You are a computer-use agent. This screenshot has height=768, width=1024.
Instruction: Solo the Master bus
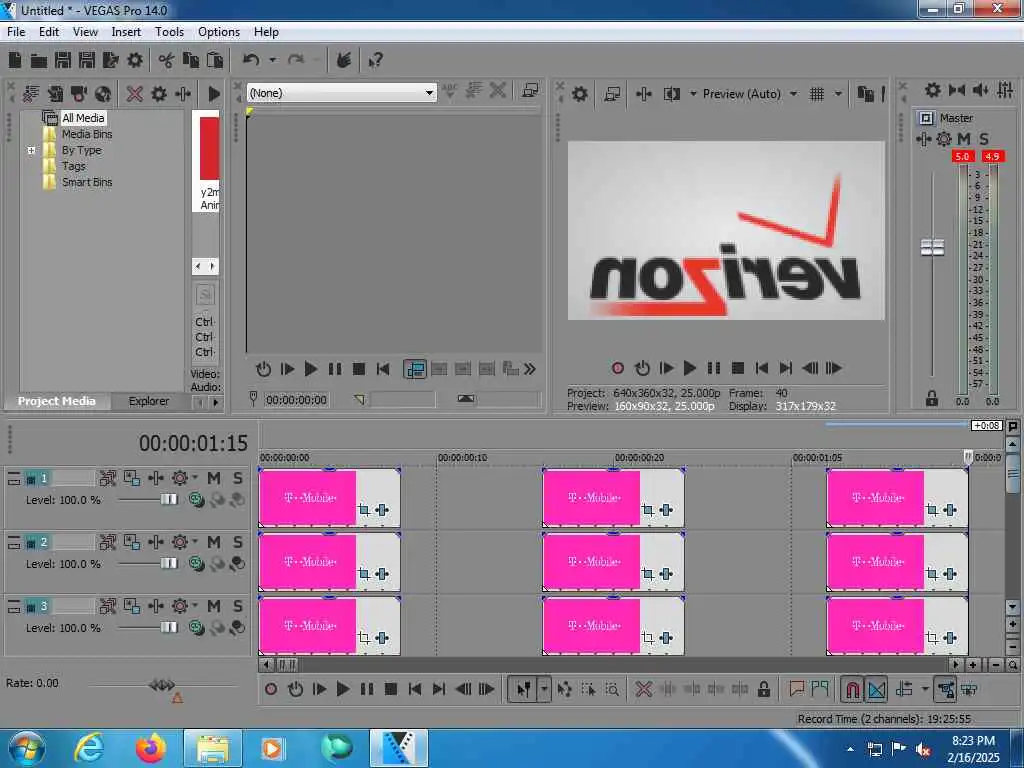coord(984,139)
